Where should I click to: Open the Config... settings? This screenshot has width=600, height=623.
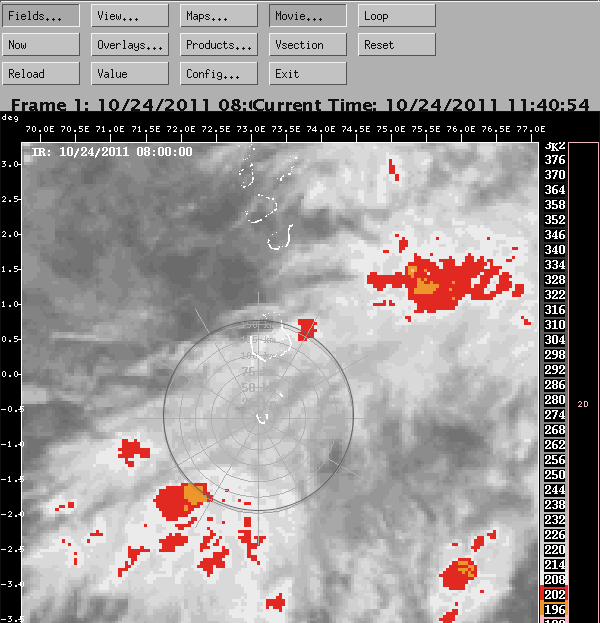click(x=219, y=74)
